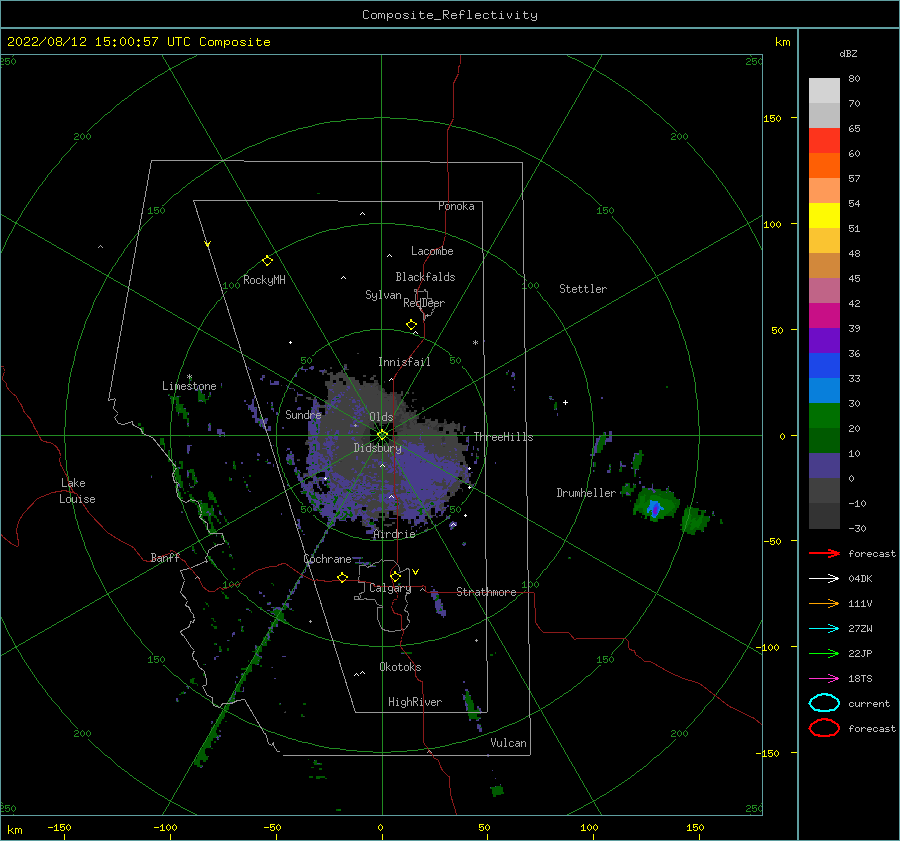Pick the magenta swatch between 42 and 39 dBZ

pyautogui.click(x=824, y=316)
